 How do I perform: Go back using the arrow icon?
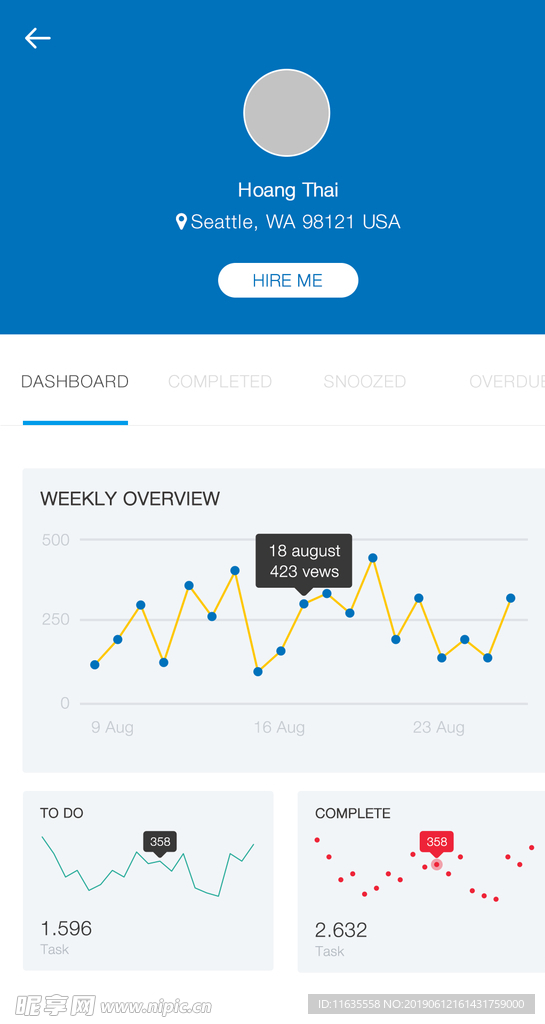pos(38,39)
